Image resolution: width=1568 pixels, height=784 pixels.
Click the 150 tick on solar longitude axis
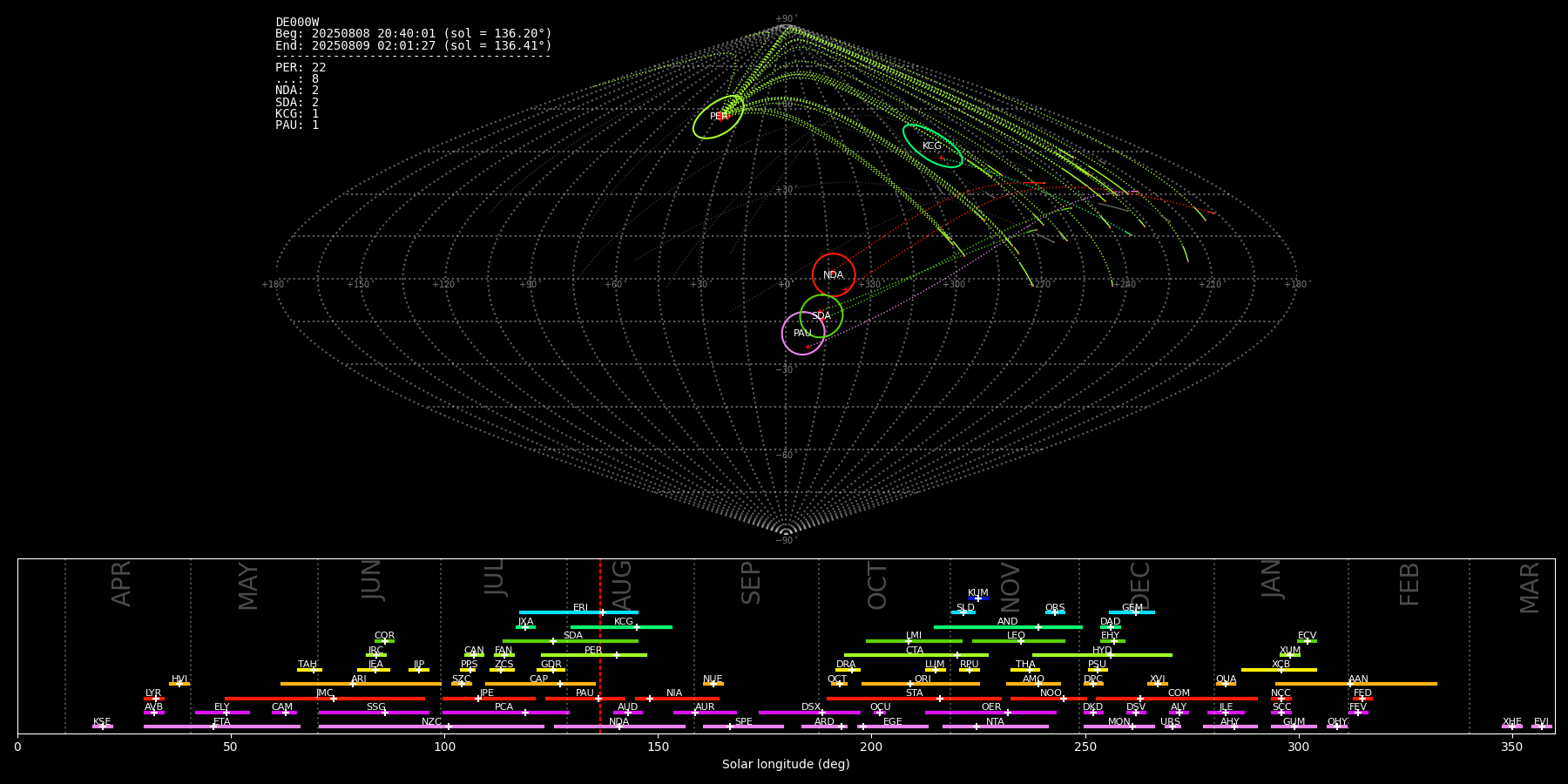[x=658, y=747]
